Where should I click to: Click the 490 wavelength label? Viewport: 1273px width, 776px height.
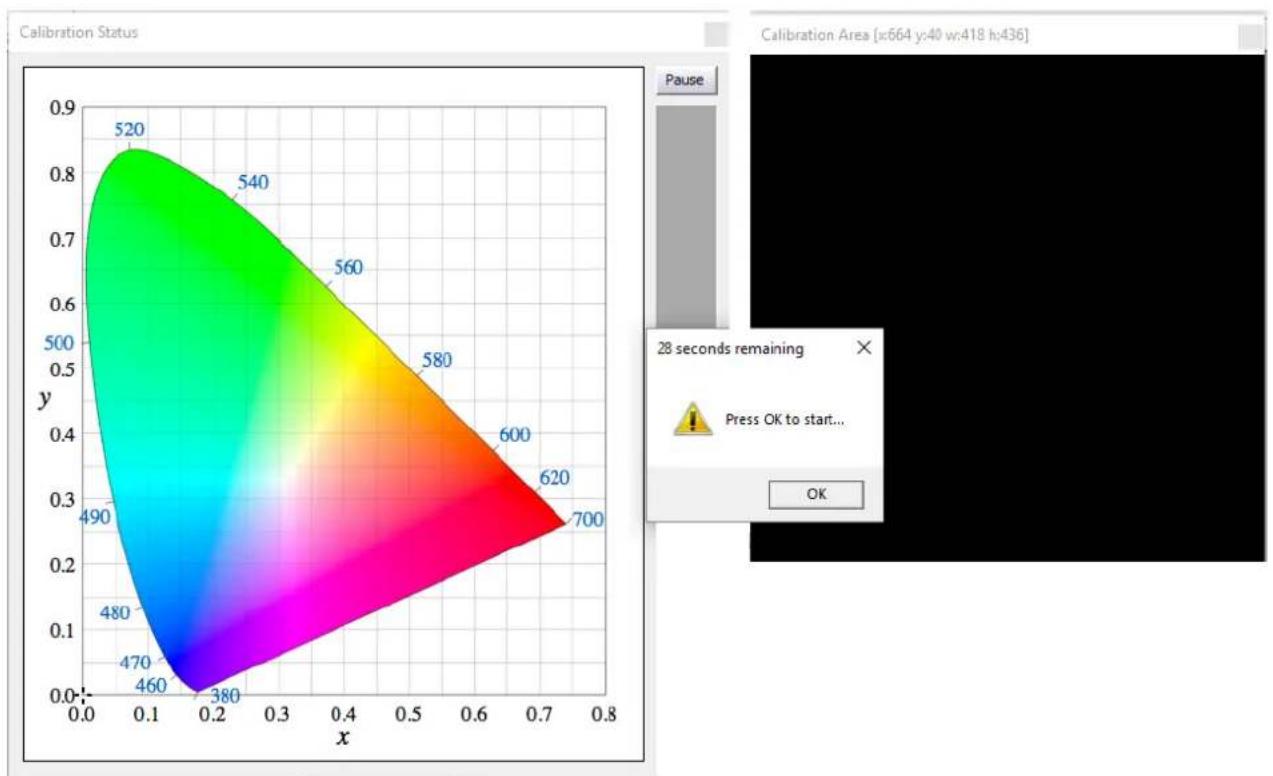(95, 517)
